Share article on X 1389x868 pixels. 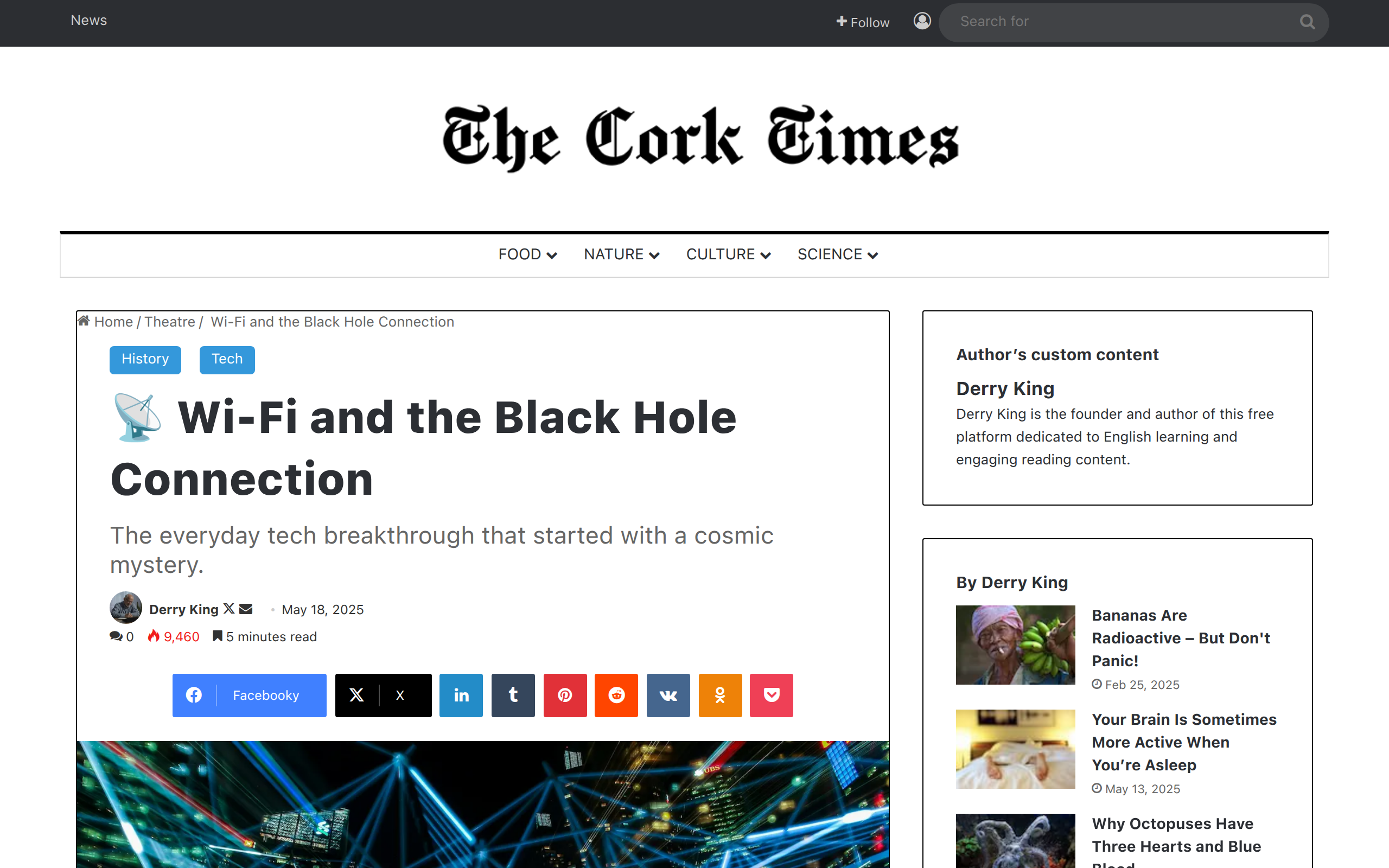384,695
